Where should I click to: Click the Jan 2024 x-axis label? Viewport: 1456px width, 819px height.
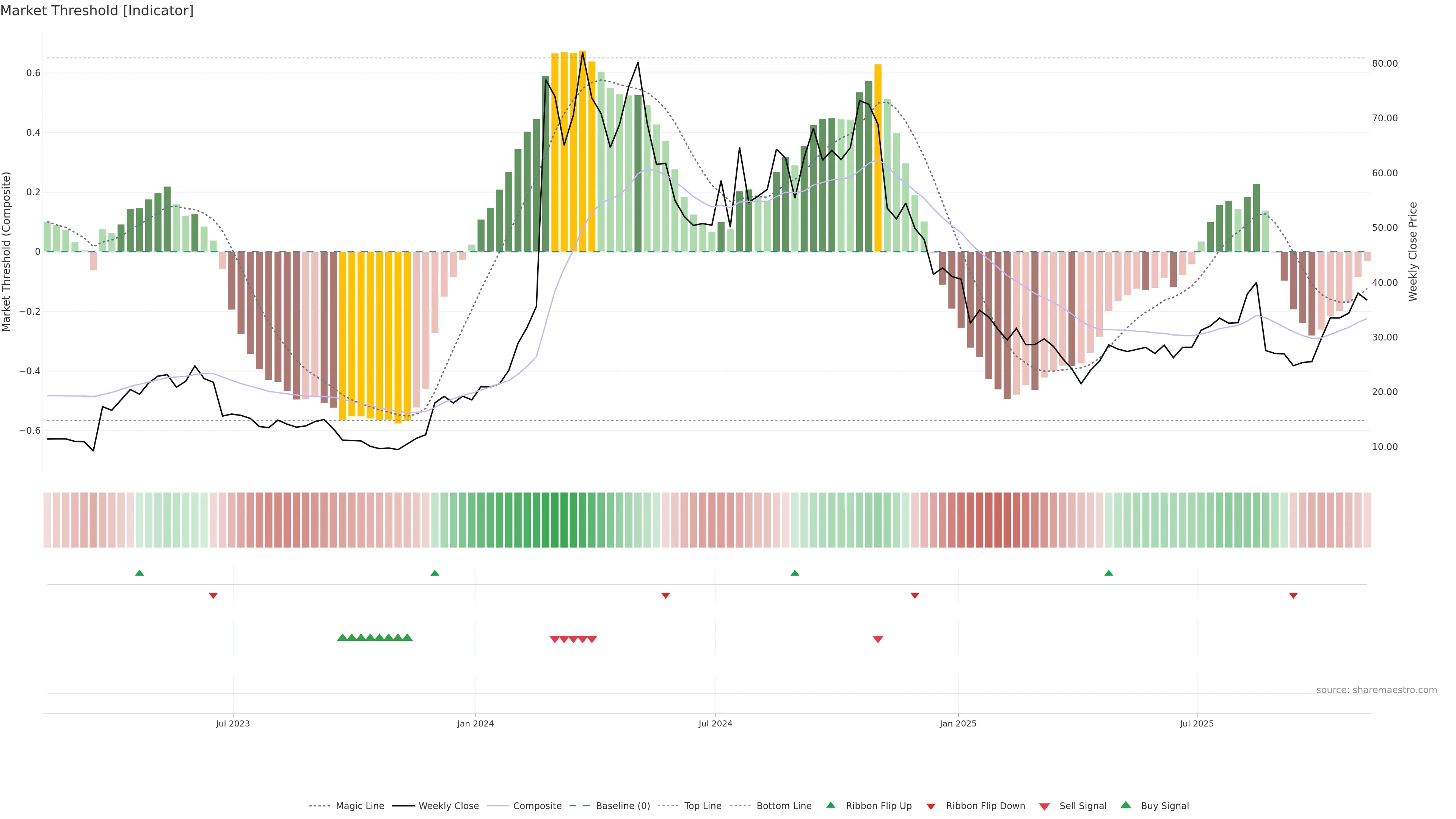[475, 723]
